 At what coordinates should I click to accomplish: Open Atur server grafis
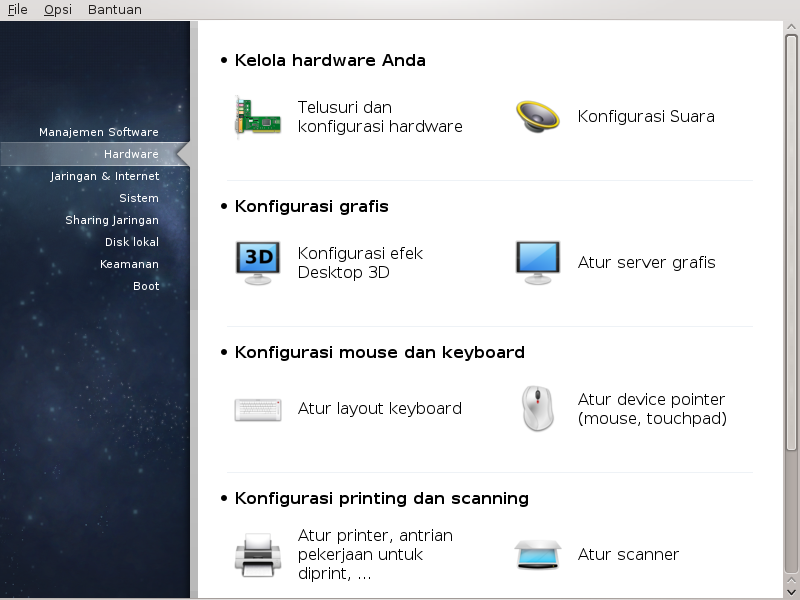(646, 262)
